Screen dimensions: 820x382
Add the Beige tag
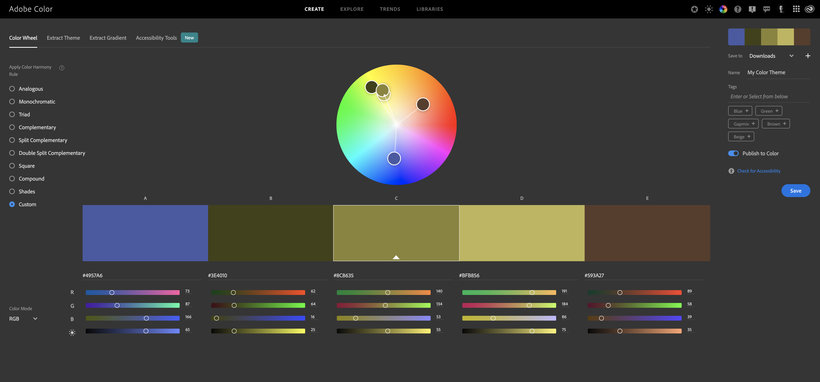(741, 137)
